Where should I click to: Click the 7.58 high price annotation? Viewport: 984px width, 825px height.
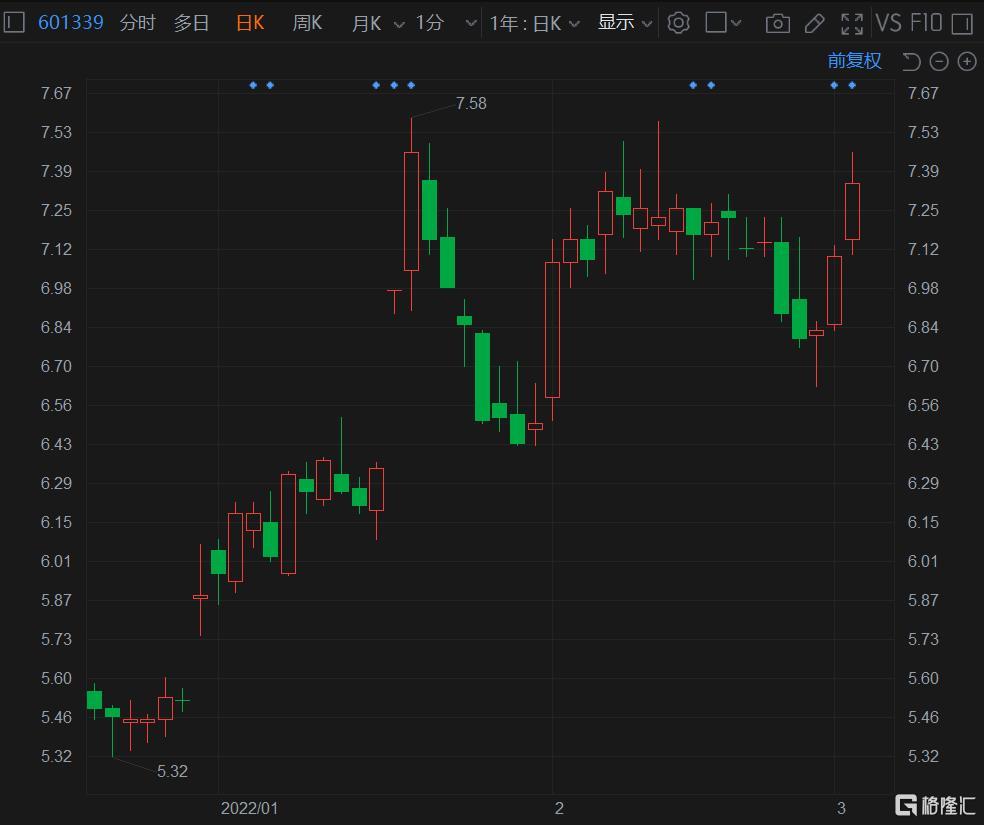[471, 104]
